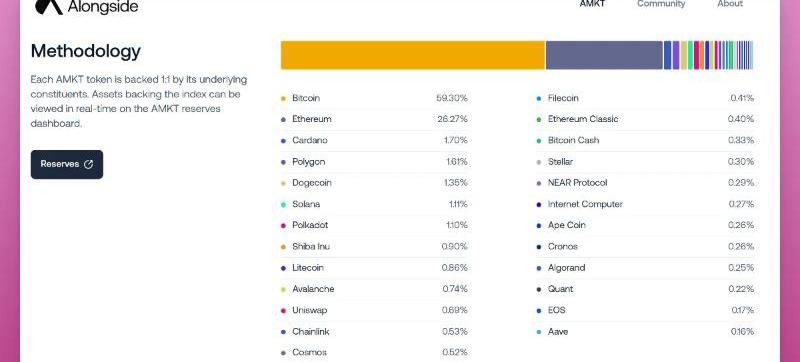Open the About page link
The image size is (800, 362).
pos(730,4)
